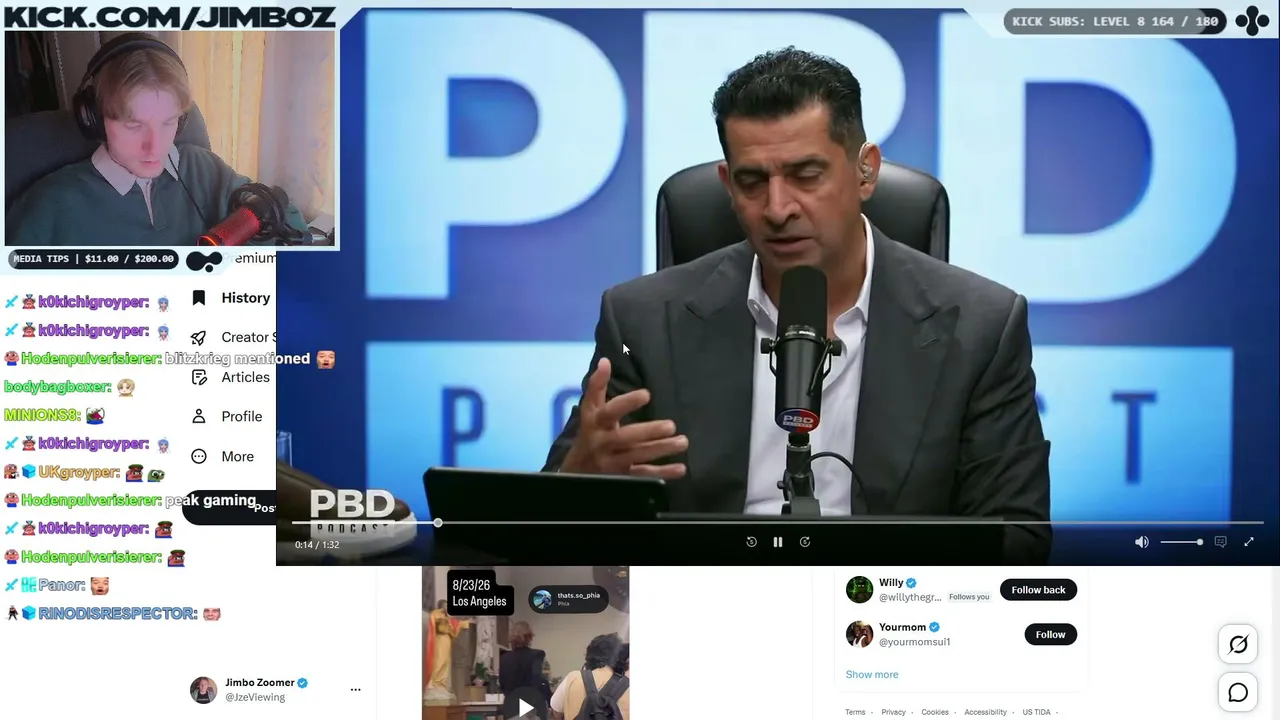Enter fullscreen with the expand icon
The height and width of the screenshot is (720, 1280).
tap(1249, 542)
